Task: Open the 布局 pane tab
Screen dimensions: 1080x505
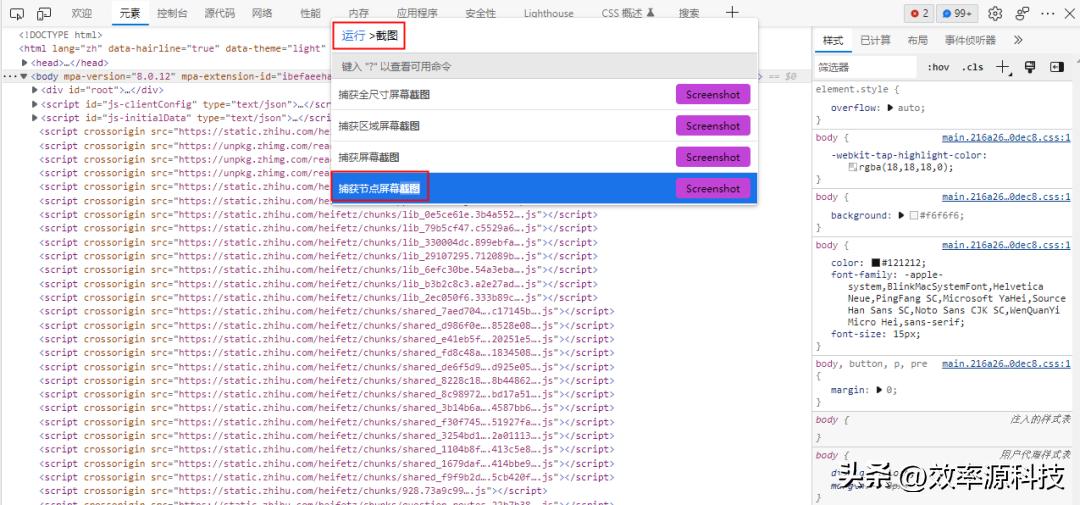Action: (x=917, y=41)
